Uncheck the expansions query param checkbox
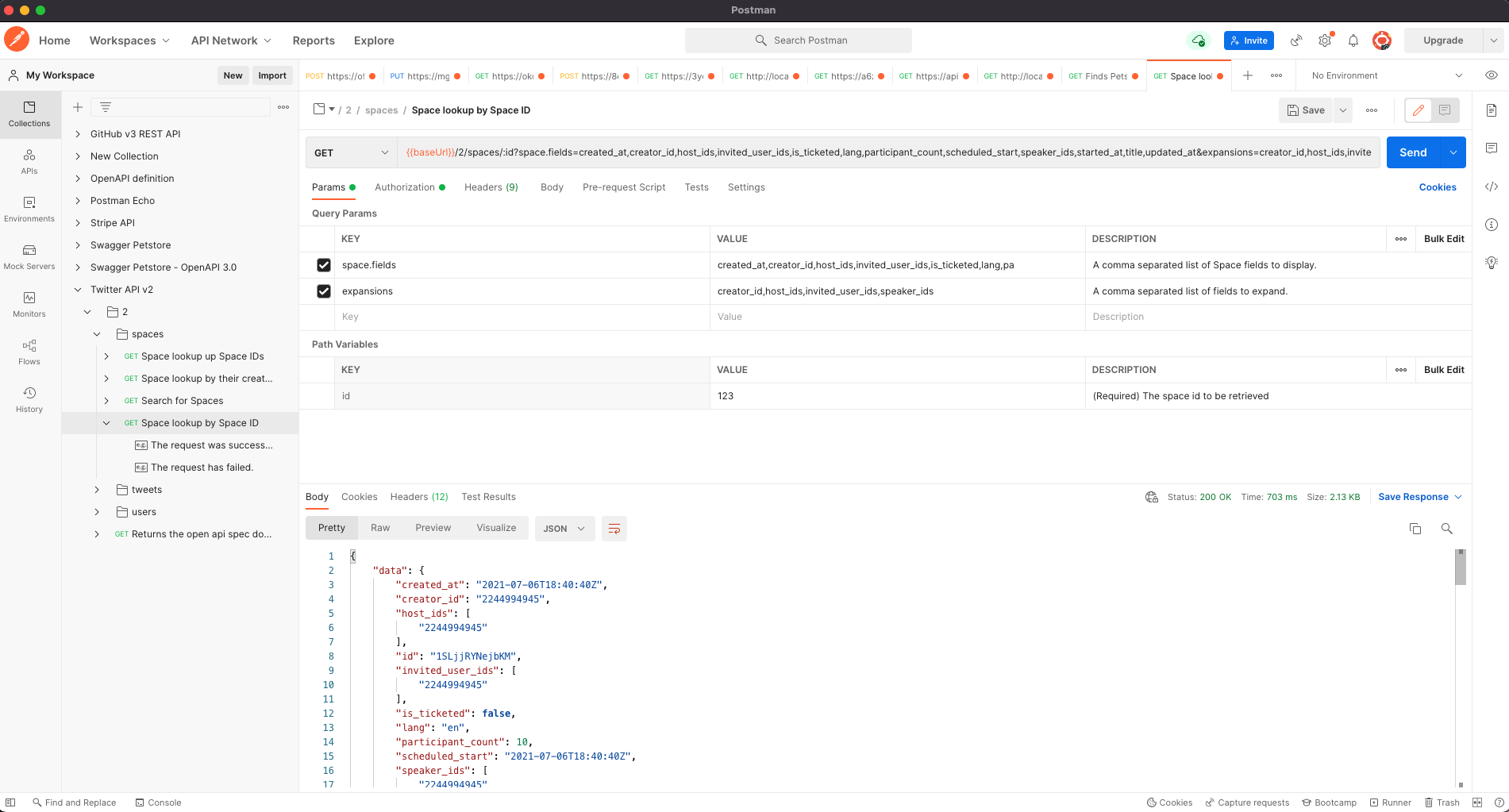Image resolution: width=1509 pixels, height=812 pixels. pyautogui.click(x=324, y=291)
